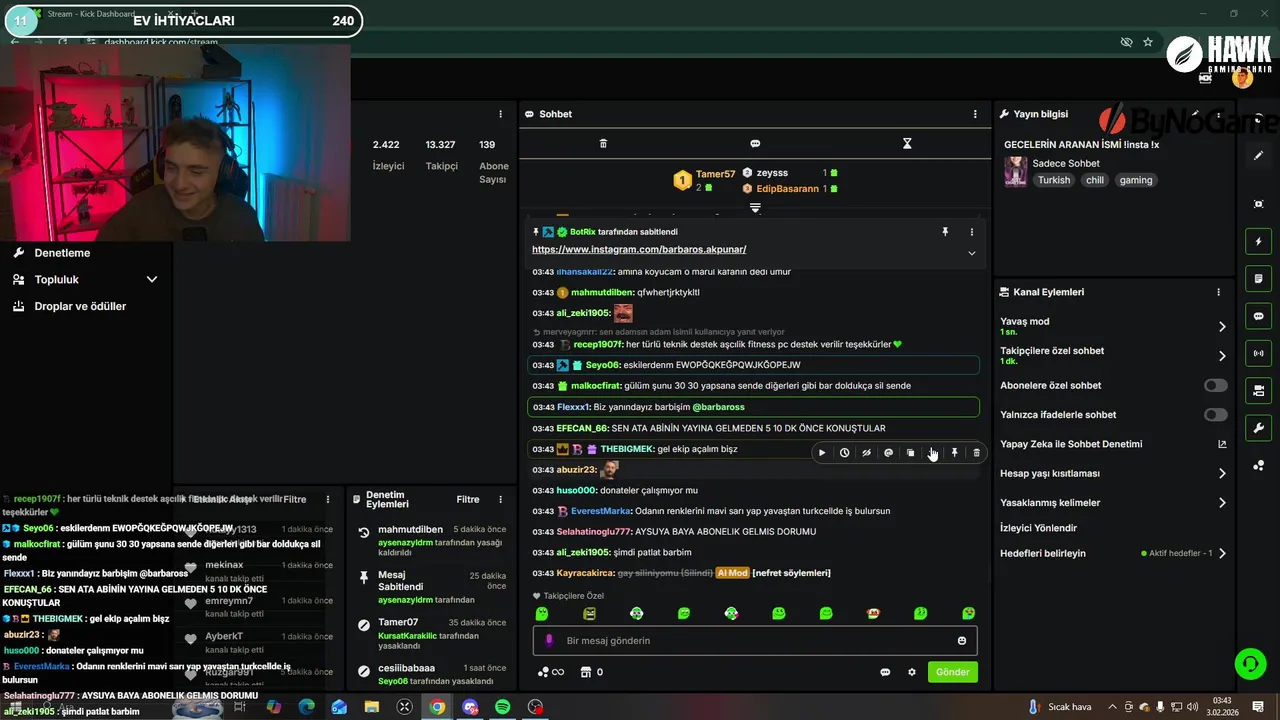Viewport: 1280px width, 720px height.
Task: Click Turkish tag chip
Action: (x=1054, y=180)
